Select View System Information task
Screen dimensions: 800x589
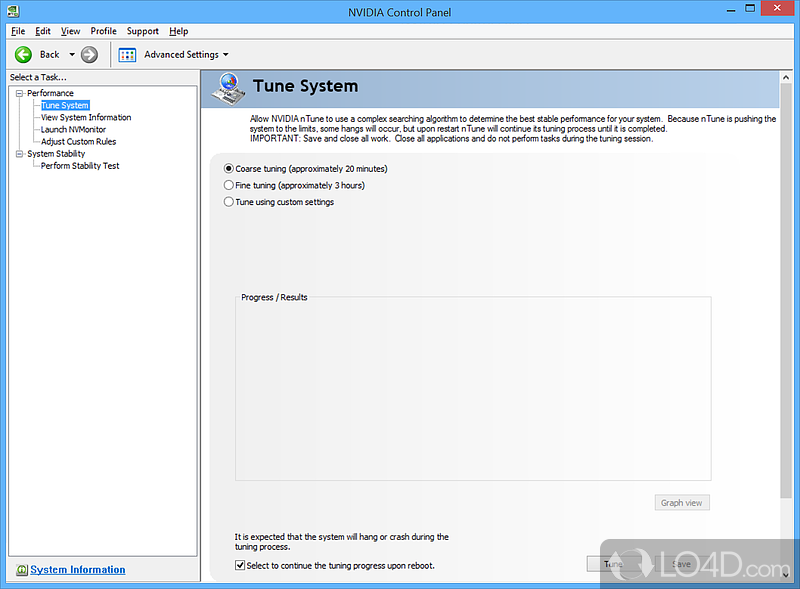tap(86, 117)
